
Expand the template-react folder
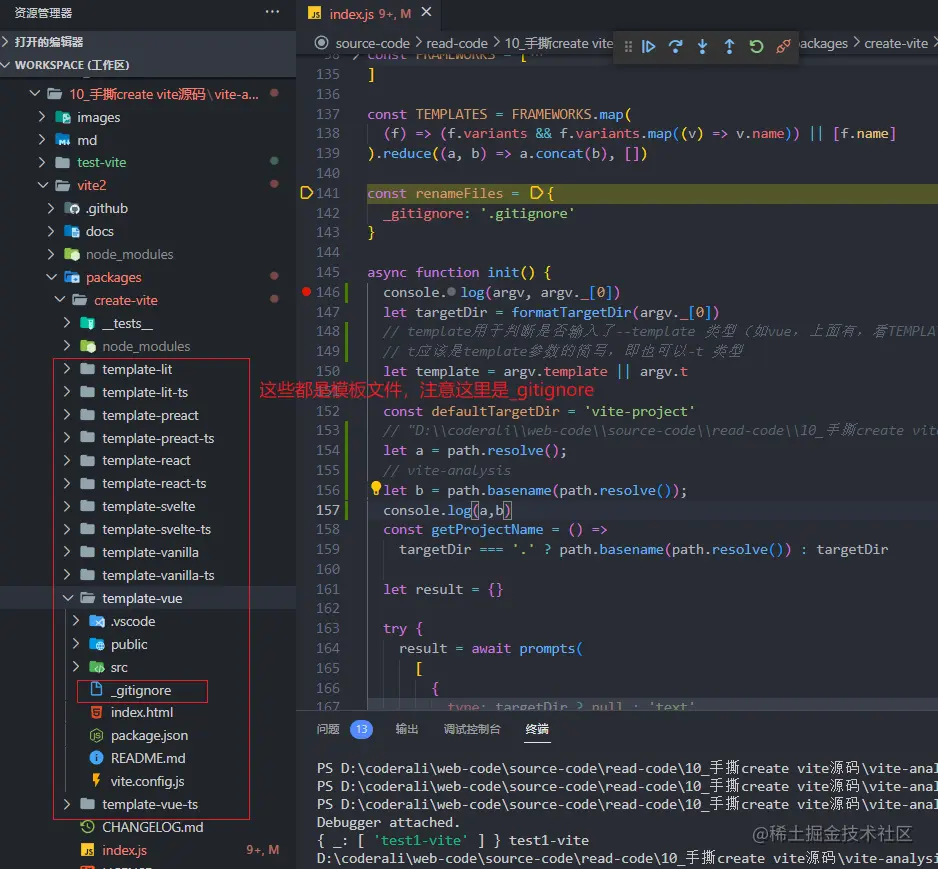(x=146, y=461)
